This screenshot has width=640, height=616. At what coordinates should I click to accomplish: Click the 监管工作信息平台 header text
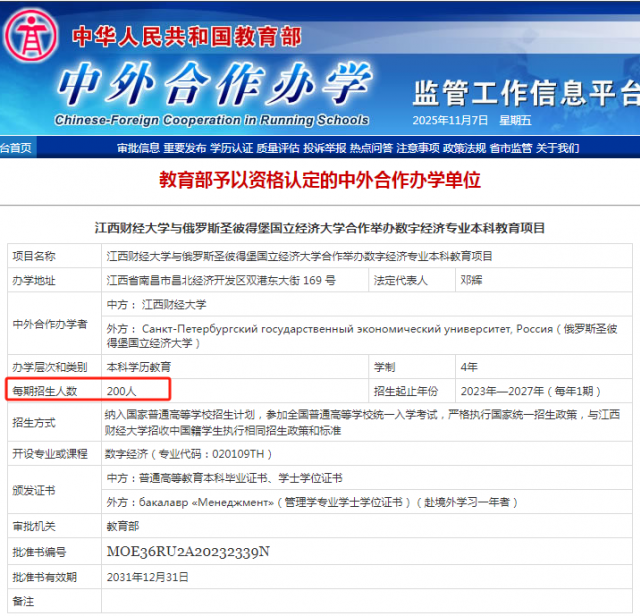click(x=525, y=94)
